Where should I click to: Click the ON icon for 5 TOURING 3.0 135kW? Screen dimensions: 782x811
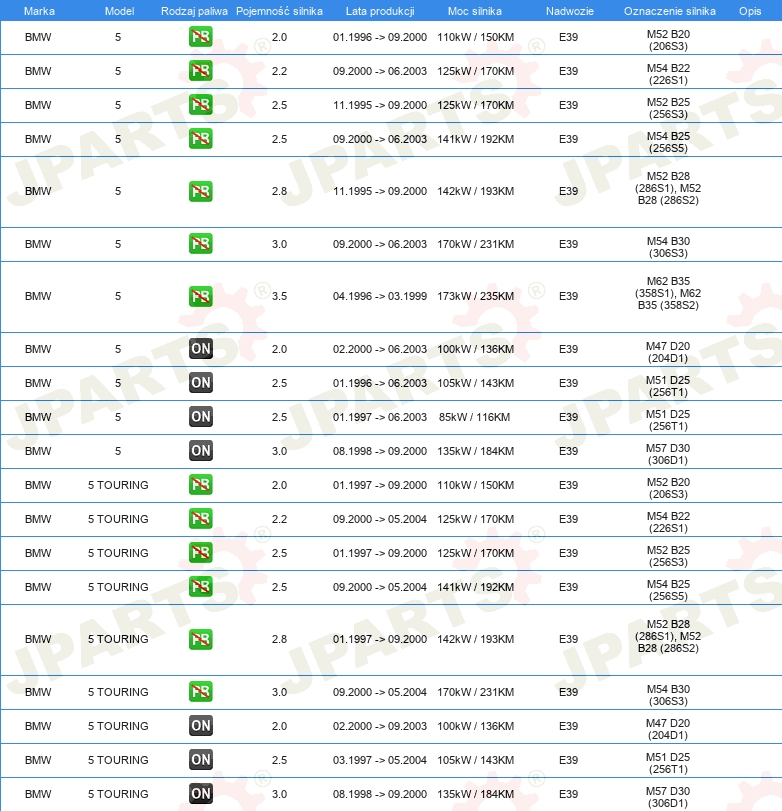(201, 793)
